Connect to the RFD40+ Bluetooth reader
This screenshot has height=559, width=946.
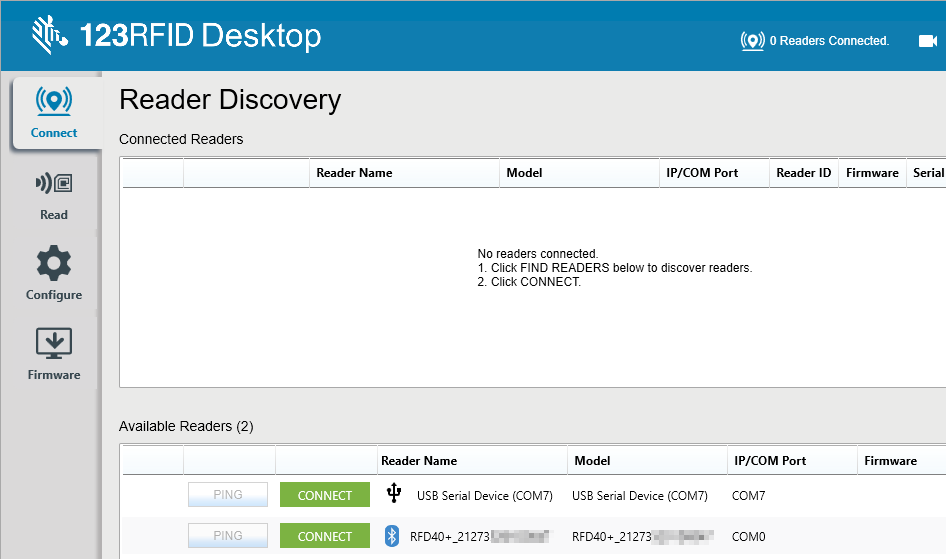tap(325, 536)
